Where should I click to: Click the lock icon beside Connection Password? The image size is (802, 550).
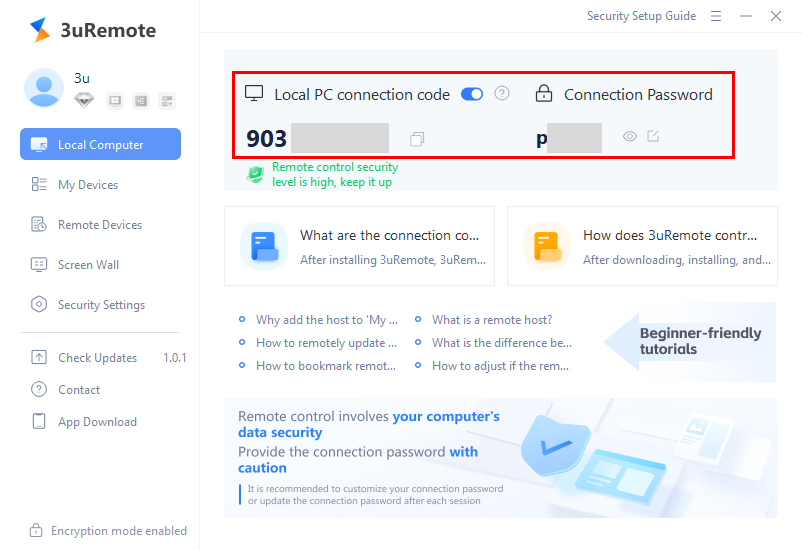[544, 94]
